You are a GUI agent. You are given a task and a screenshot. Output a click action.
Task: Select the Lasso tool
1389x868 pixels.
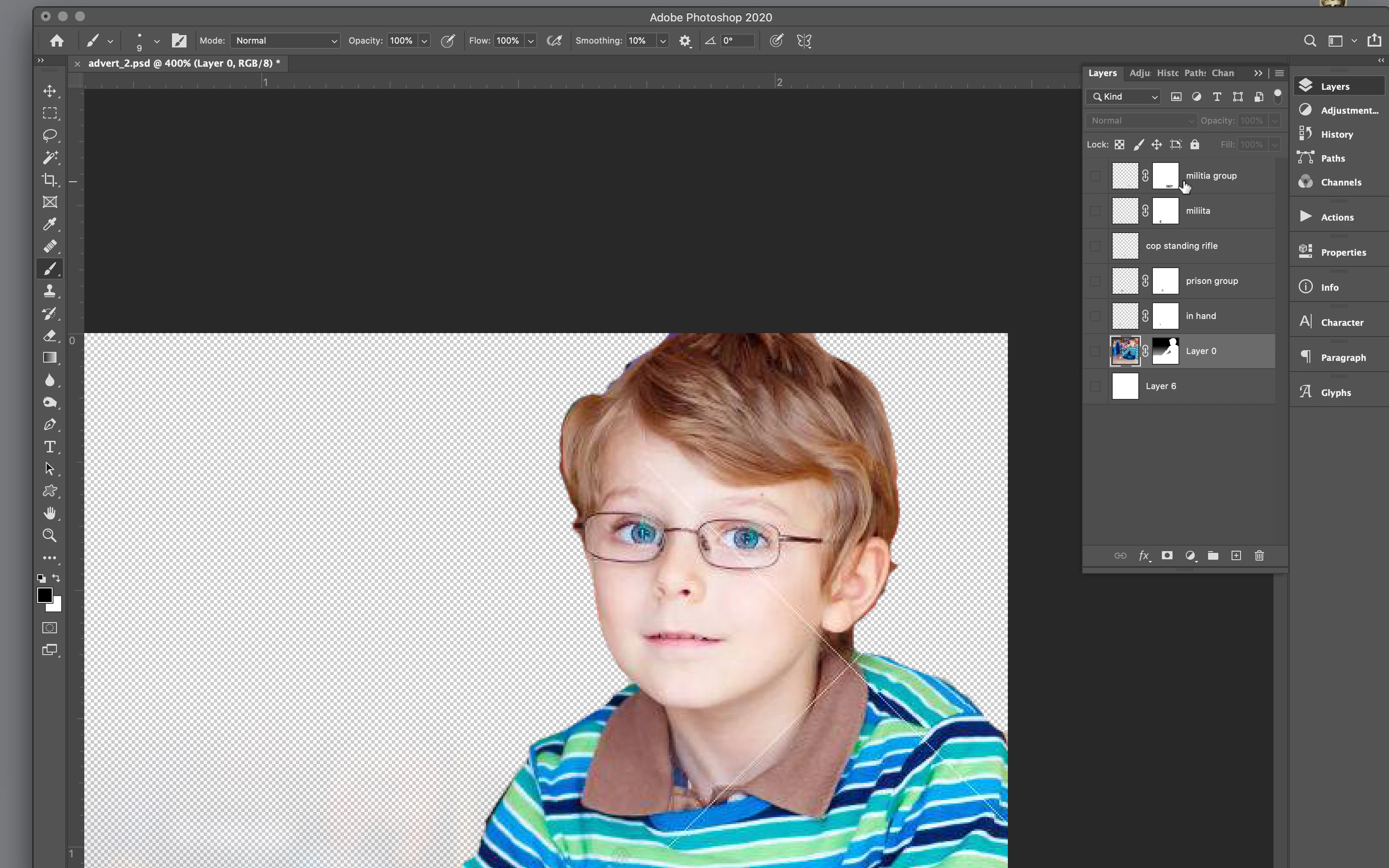point(50,136)
